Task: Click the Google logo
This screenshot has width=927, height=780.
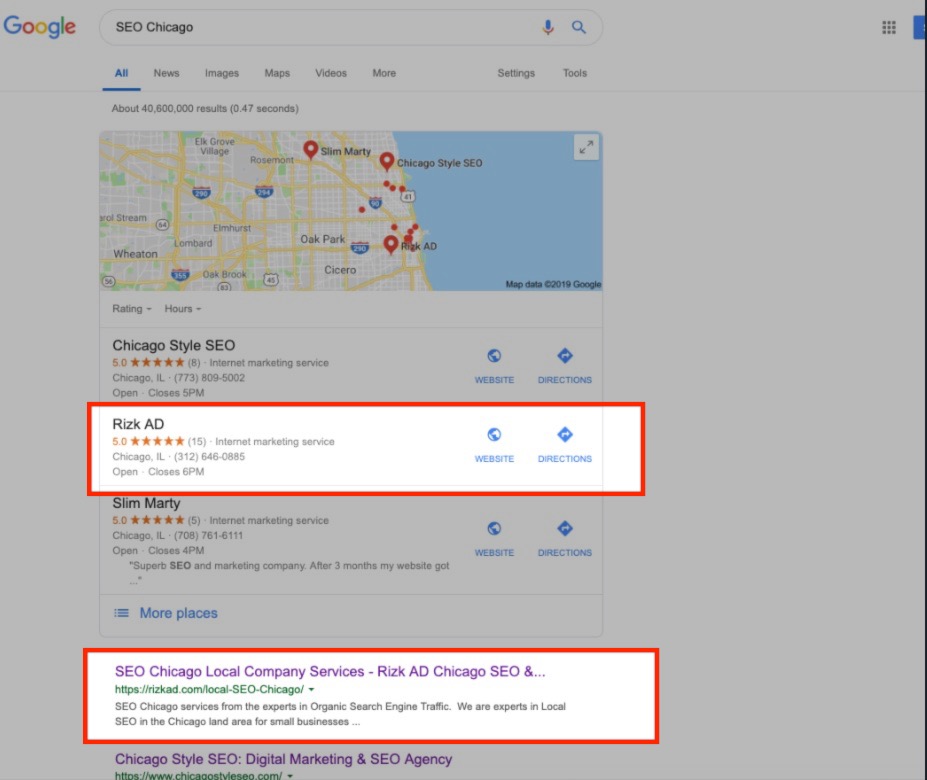Action: coord(40,27)
